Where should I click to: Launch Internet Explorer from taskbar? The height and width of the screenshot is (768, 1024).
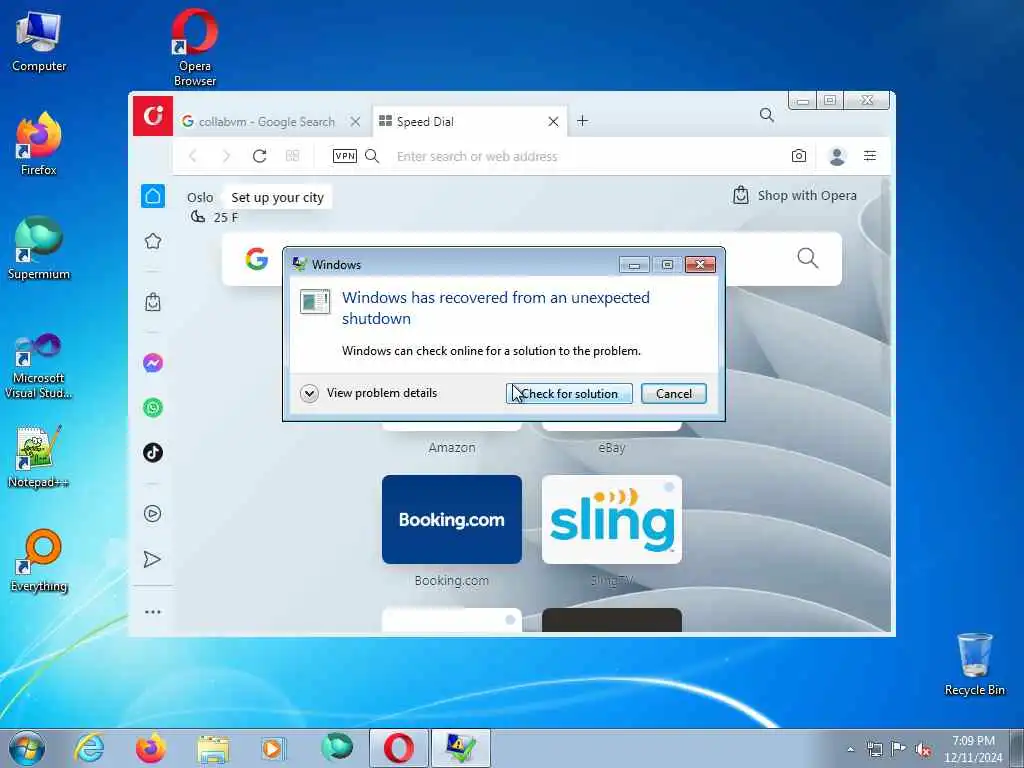89,748
